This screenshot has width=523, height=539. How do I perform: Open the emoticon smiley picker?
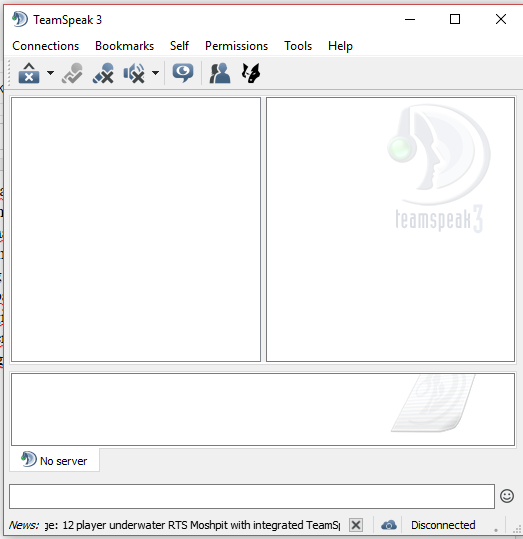coord(507,496)
